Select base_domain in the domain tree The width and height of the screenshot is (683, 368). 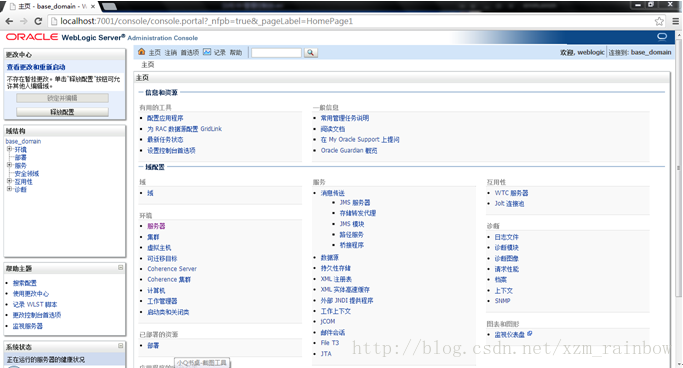23,141
